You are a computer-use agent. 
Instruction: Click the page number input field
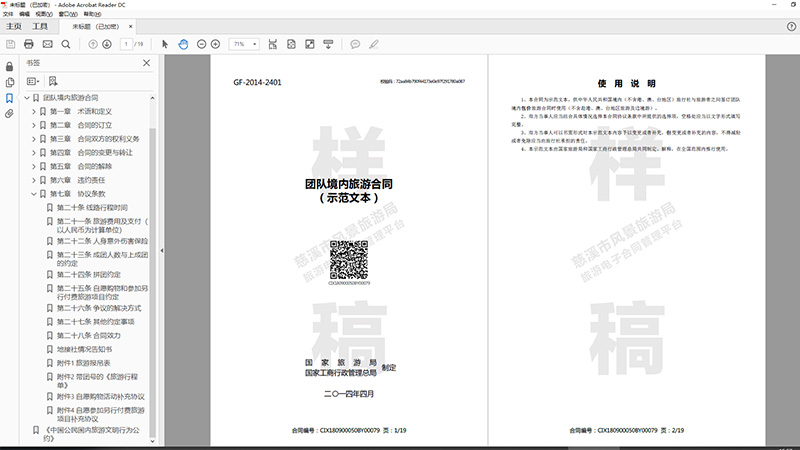(126, 44)
